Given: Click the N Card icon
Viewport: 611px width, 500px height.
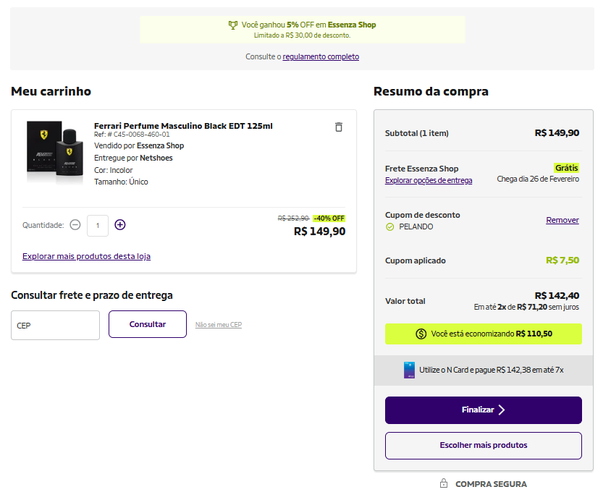Looking at the screenshot, I should 409,370.
